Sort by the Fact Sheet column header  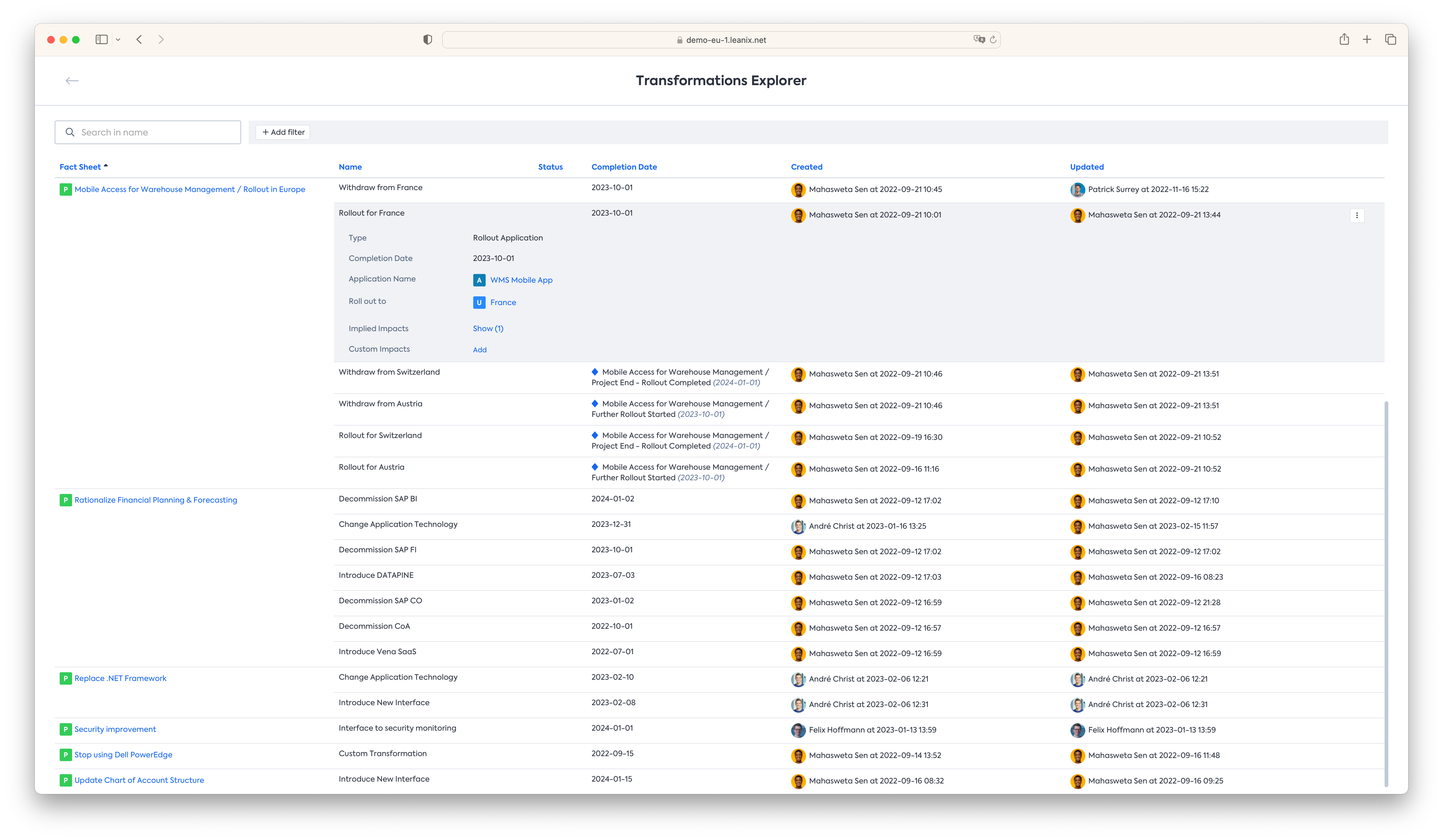pyautogui.click(x=80, y=167)
